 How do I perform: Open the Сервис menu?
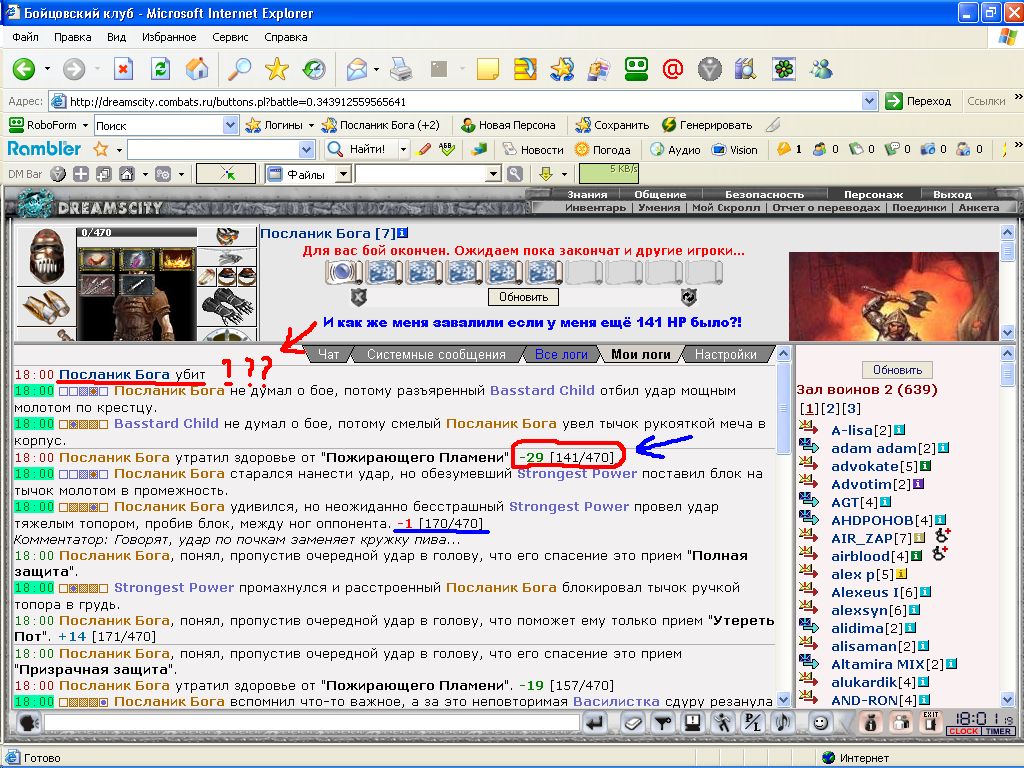(230, 37)
